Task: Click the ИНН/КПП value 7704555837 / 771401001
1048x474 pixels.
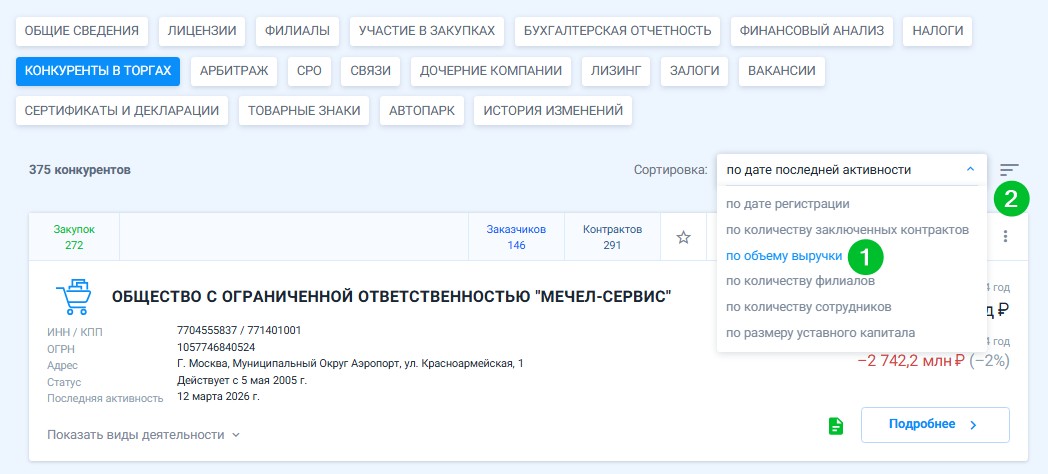Action: pyautogui.click(x=239, y=330)
